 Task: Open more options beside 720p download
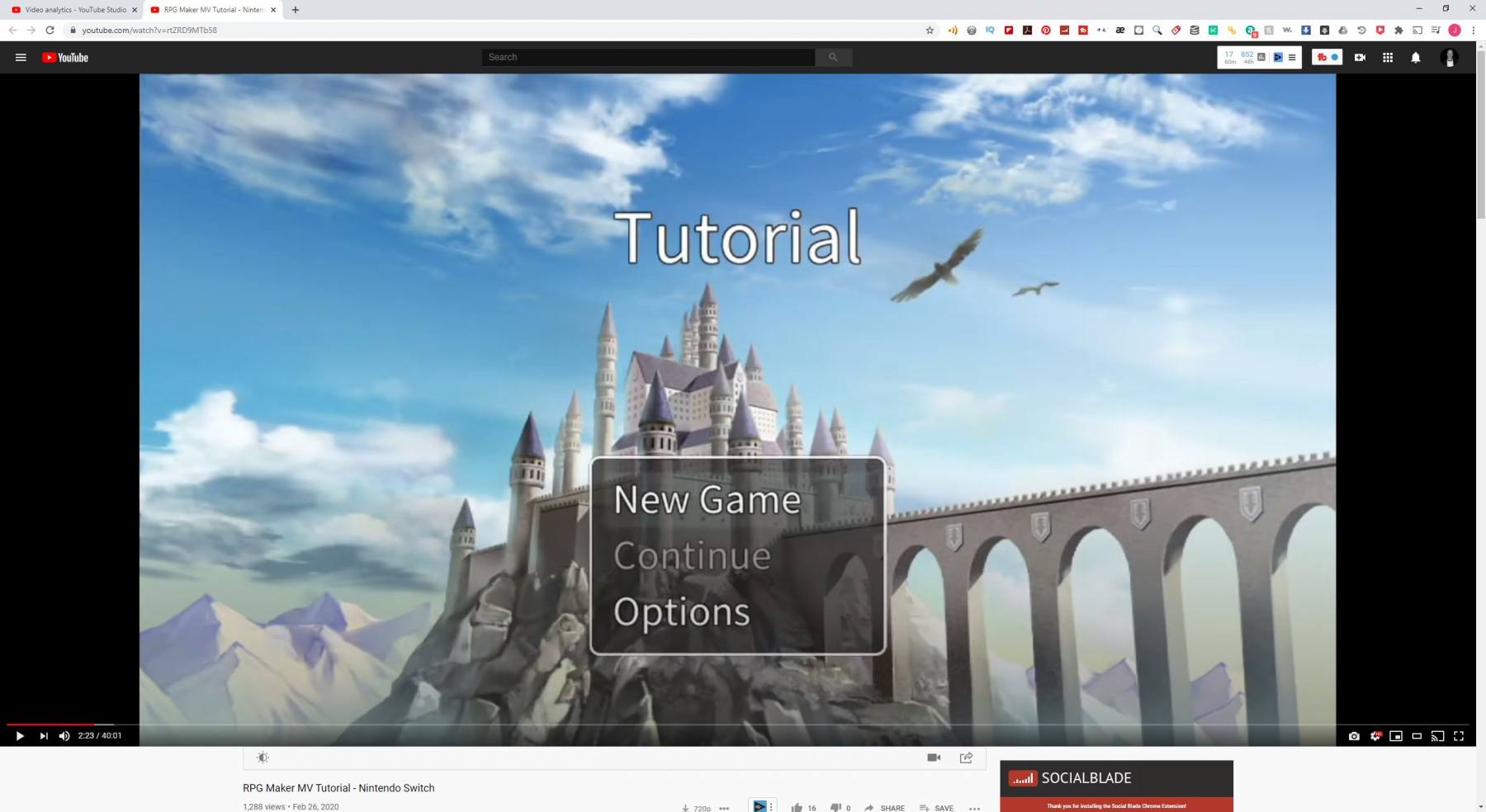(724, 808)
